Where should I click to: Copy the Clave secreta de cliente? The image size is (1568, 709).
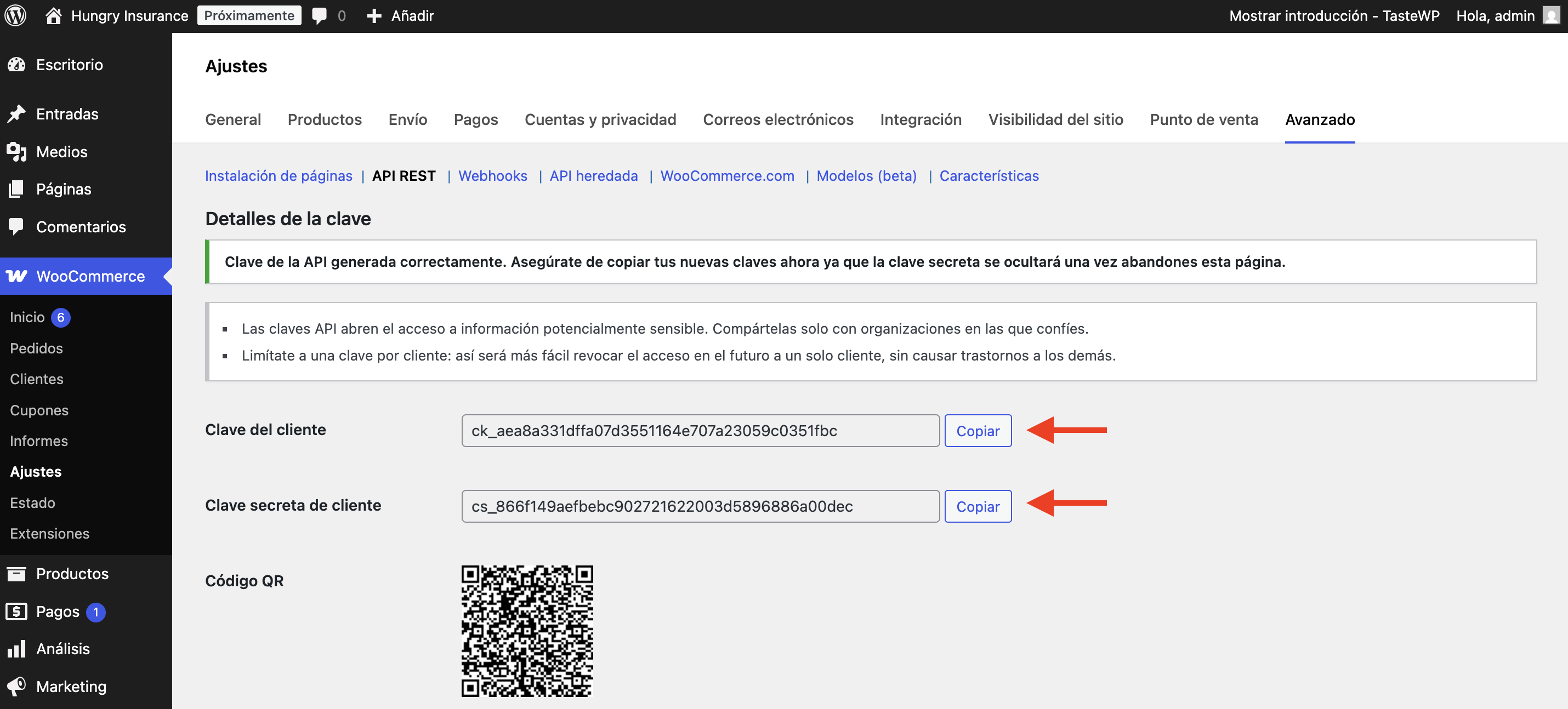pyautogui.click(x=978, y=506)
